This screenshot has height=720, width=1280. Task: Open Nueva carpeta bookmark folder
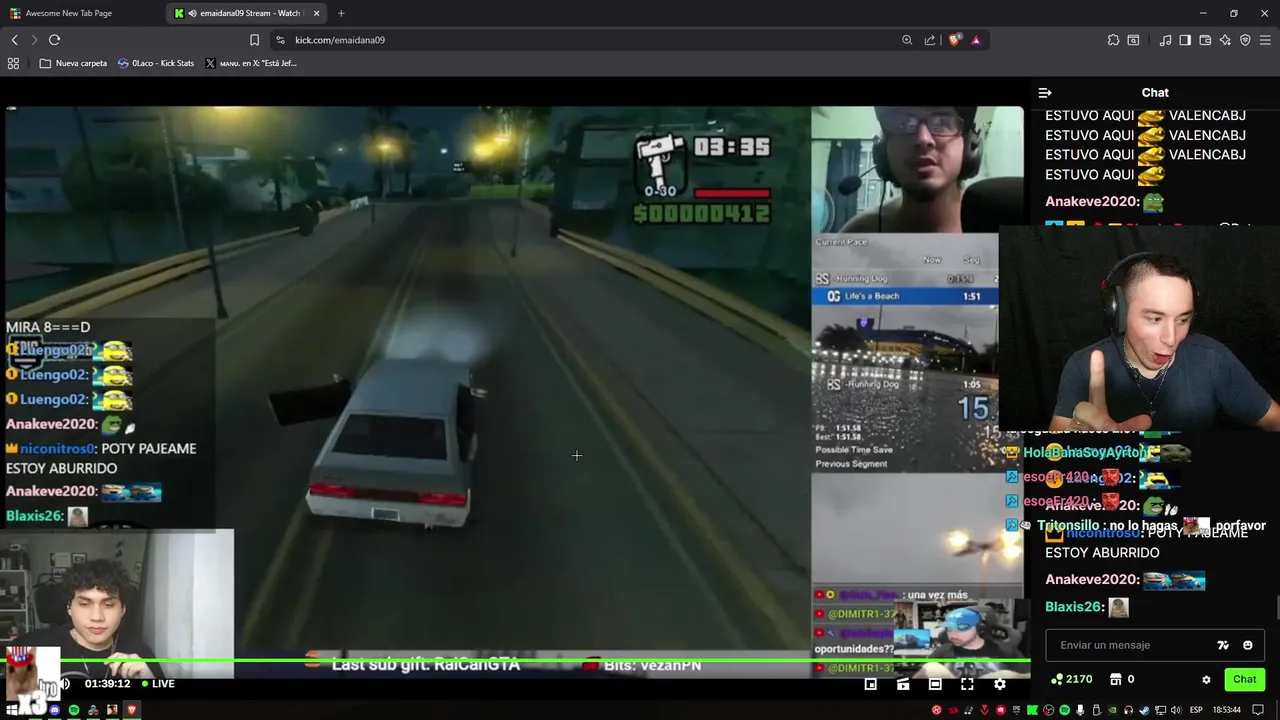[x=73, y=63]
